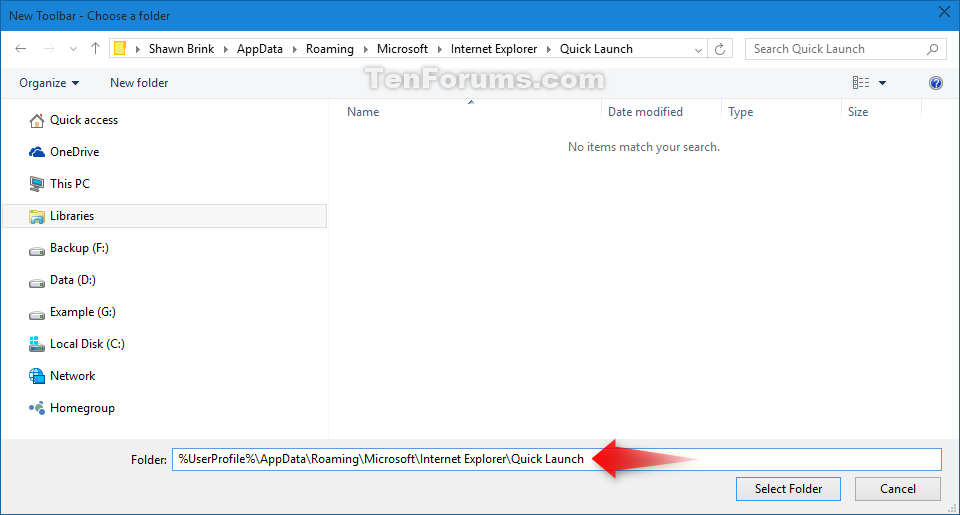The height and width of the screenshot is (515, 960).
Task: Expand the chevron after Microsoft breadcrumb
Action: tap(440, 50)
